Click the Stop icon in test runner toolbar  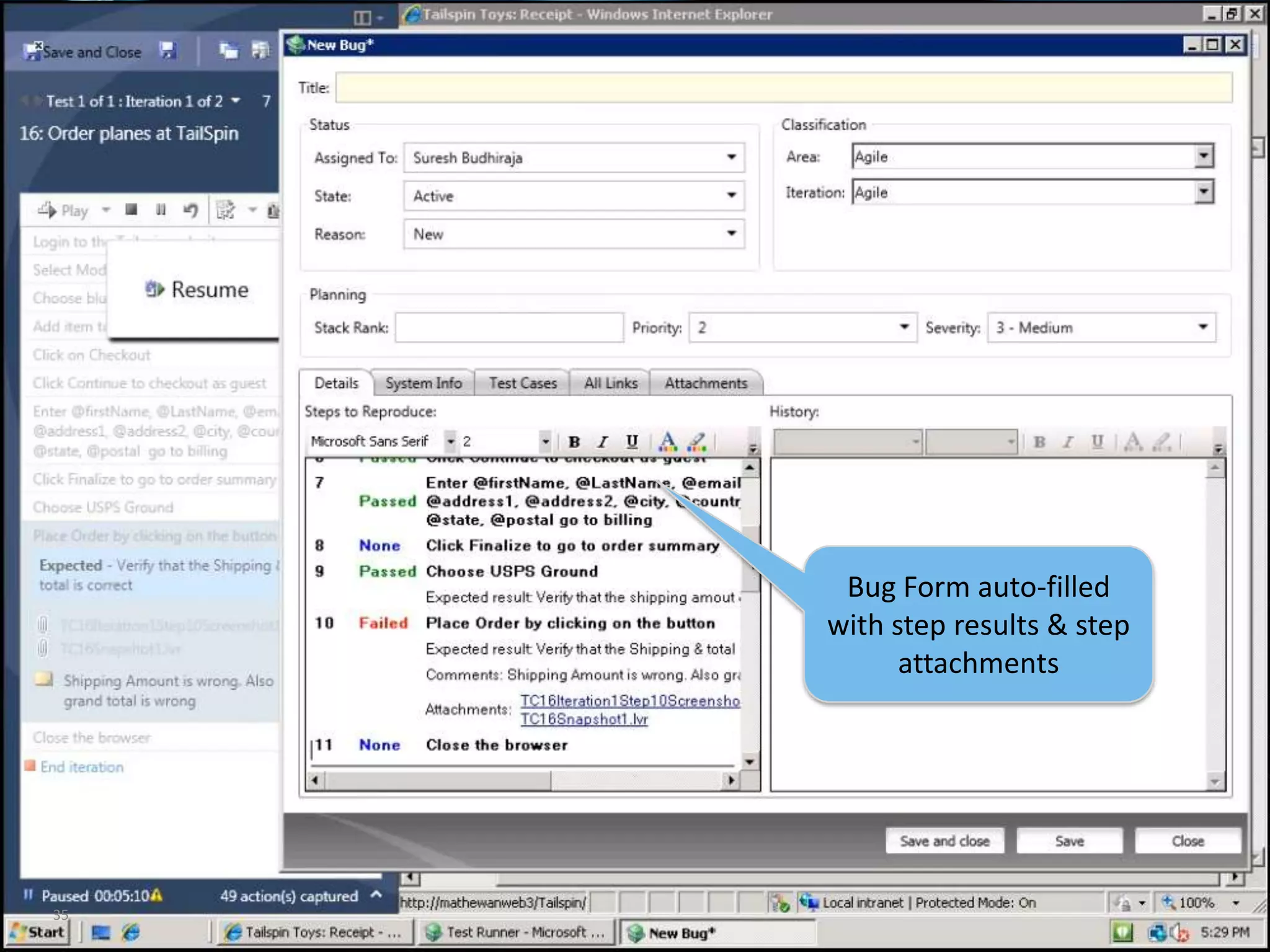(131, 210)
